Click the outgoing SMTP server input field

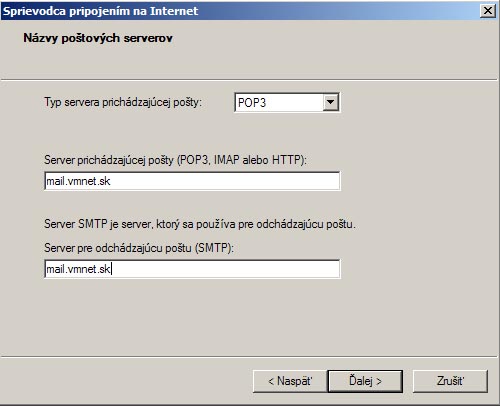pos(192,269)
